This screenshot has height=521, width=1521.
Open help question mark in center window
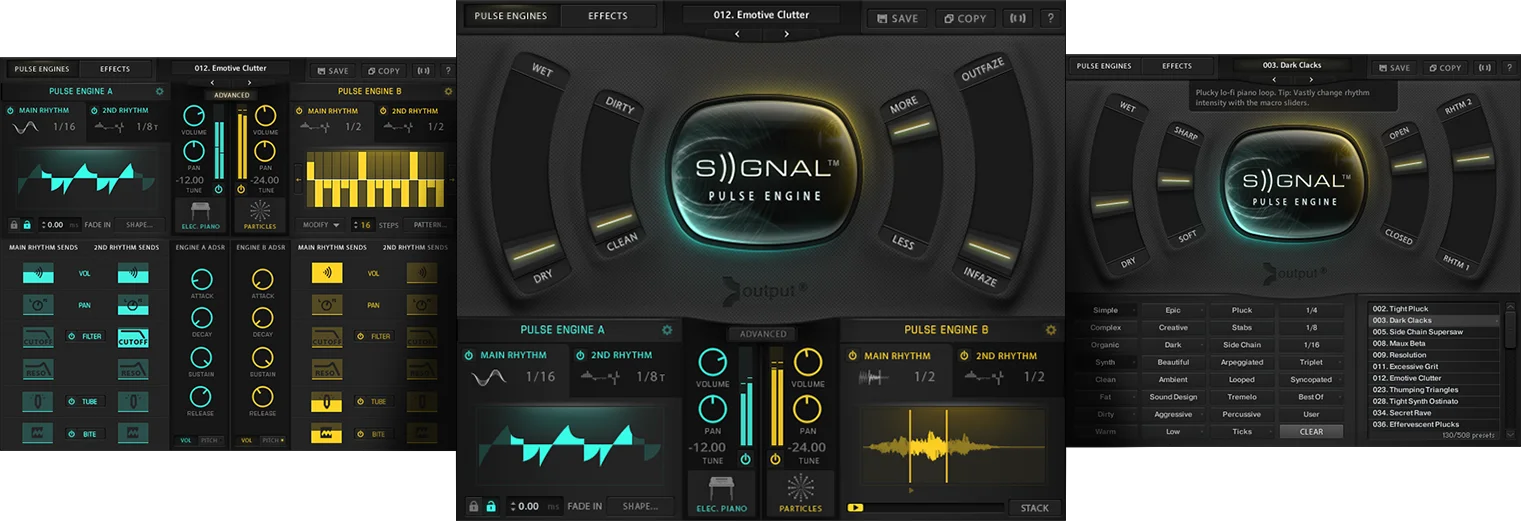[1050, 18]
